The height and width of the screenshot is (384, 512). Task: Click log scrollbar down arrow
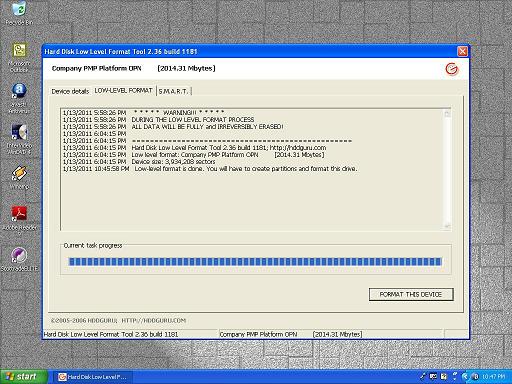click(x=447, y=226)
